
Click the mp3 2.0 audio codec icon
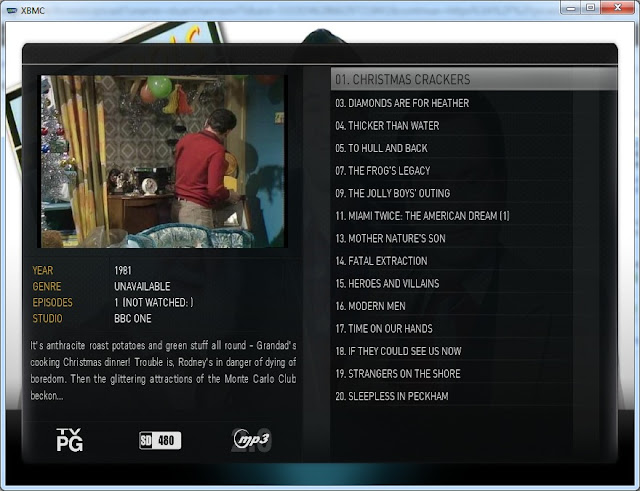click(x=251, y=440)
